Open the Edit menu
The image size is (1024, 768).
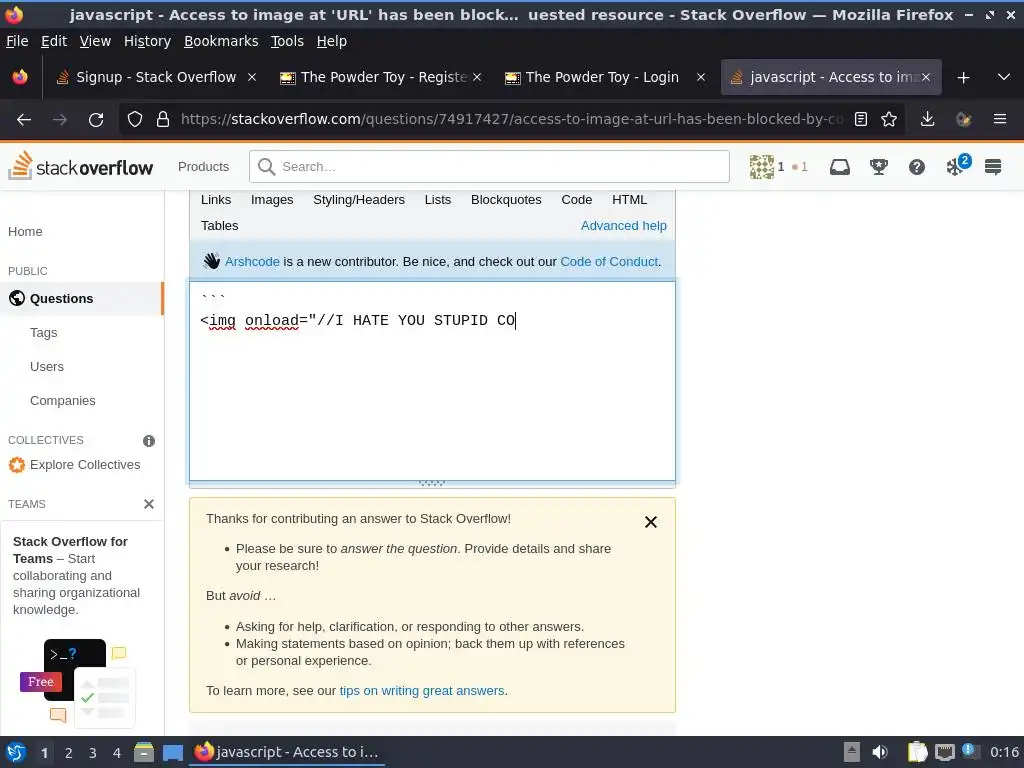54,41
